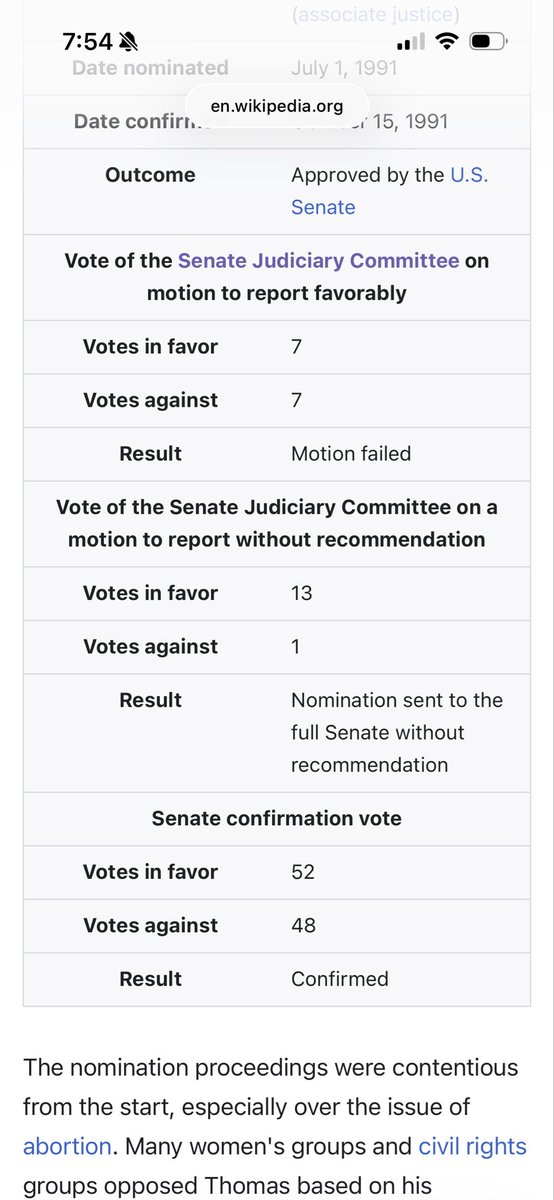Select the Motion failed result text
This screenshot has height=1200, width=554.
tap(351, 453)
